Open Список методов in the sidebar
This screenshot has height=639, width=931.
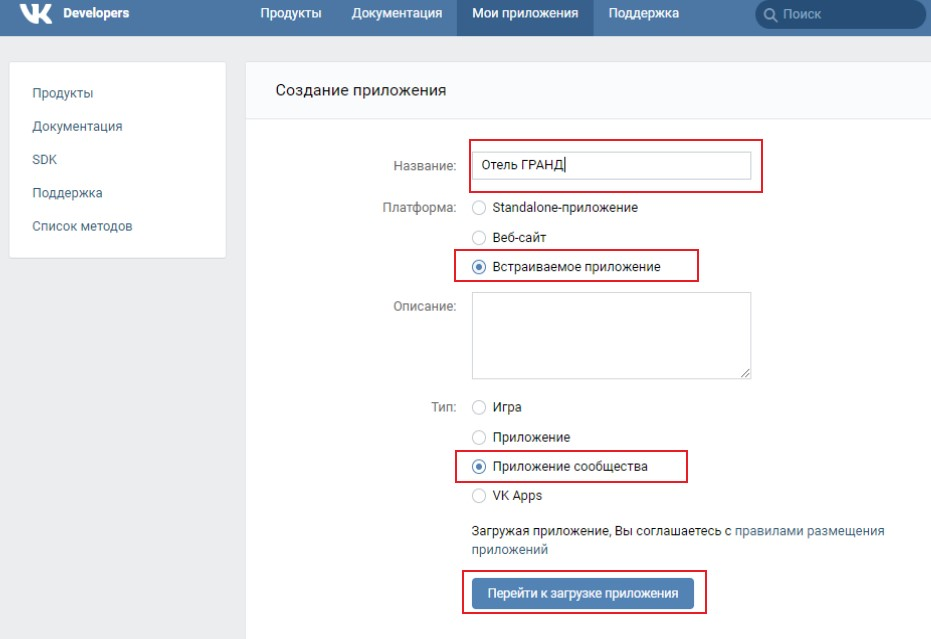click(82, 226)
